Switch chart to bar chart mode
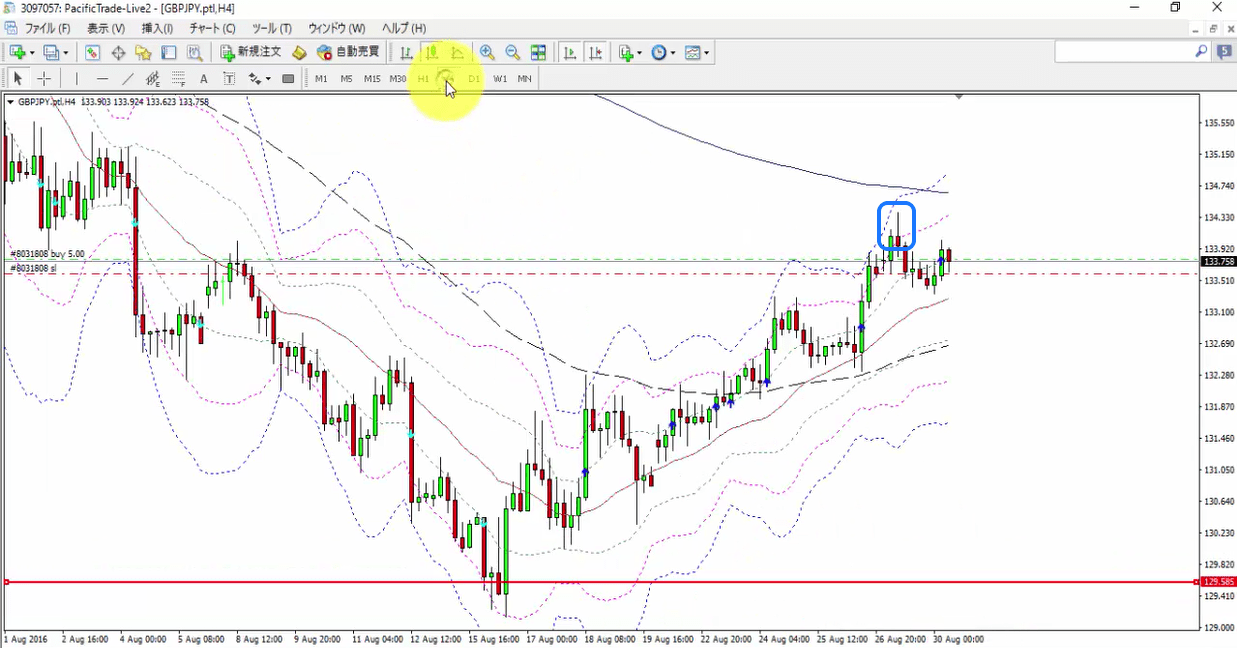Screen dimensions: 1237x648 [406, 52]
